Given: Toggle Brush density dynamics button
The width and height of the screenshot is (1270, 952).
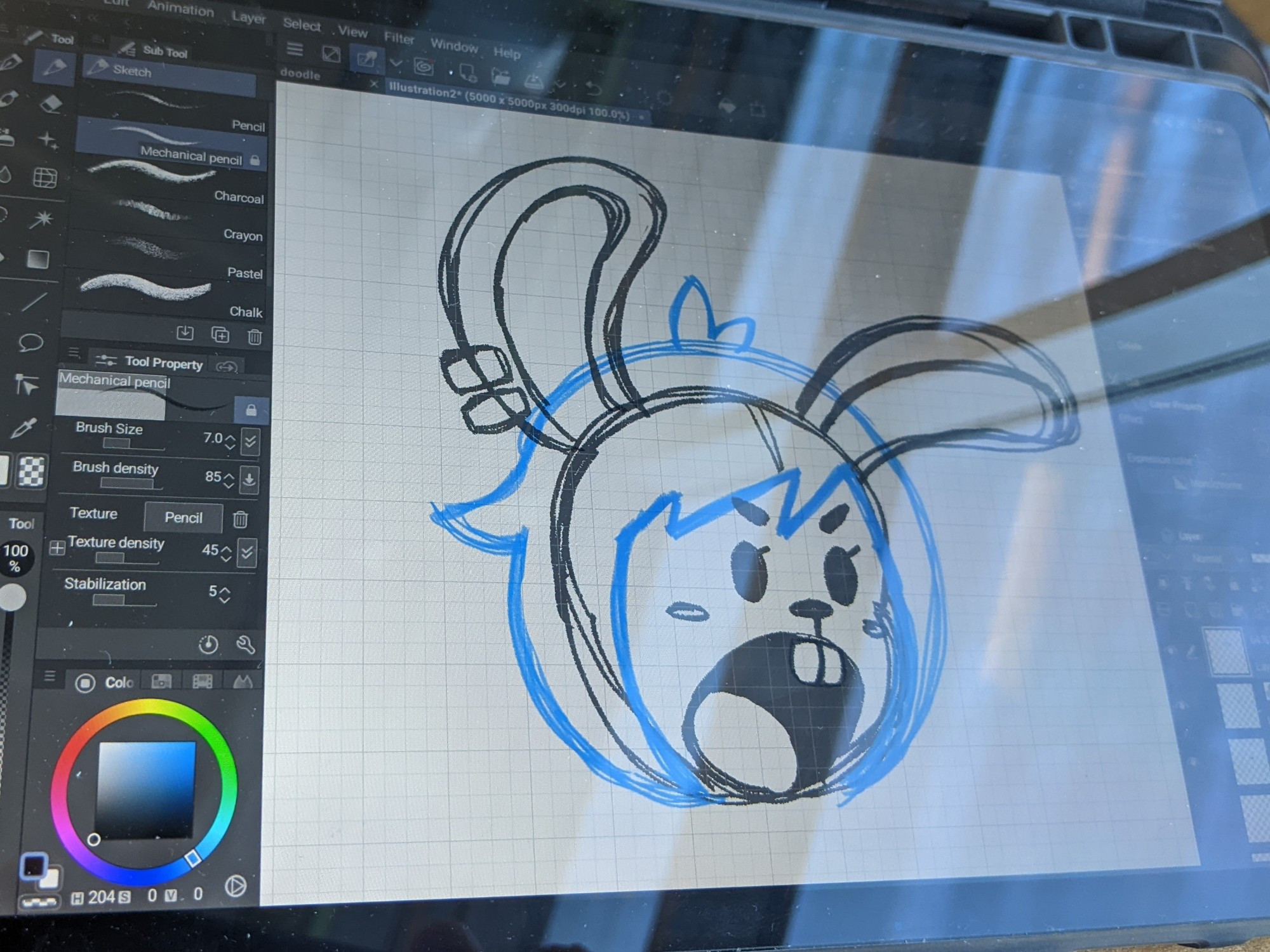Looking at the screenshot, I should click(249, 480).
